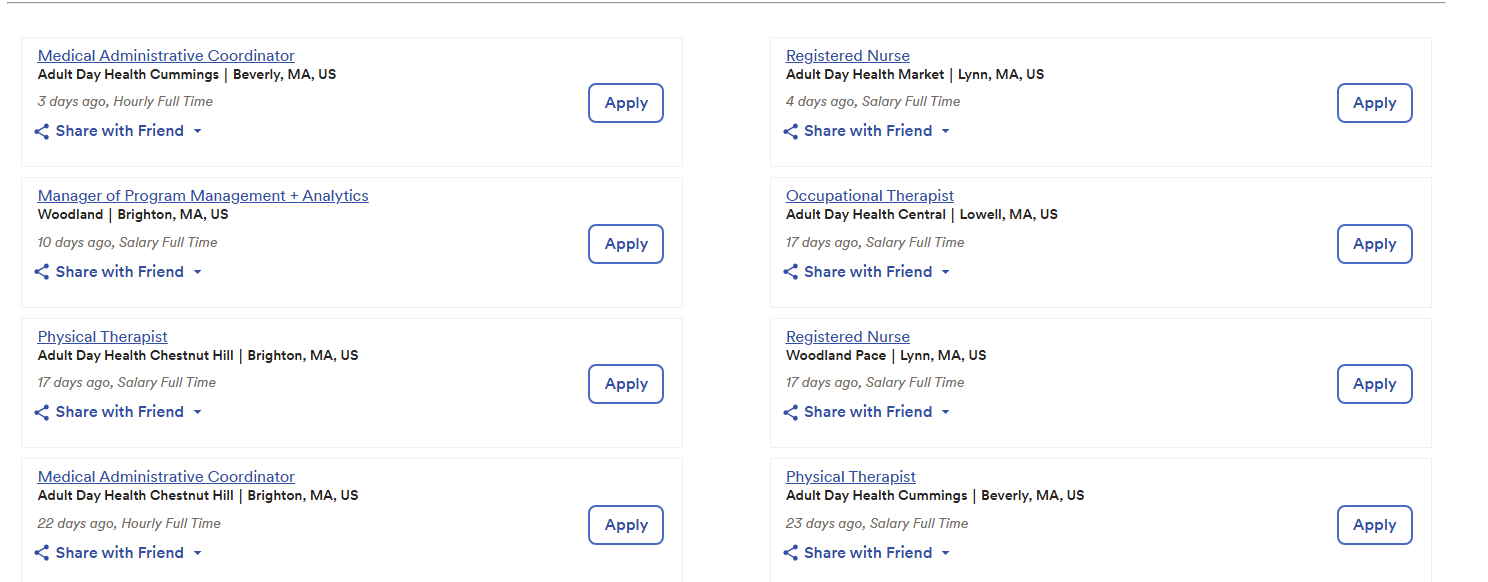
Task: Apply to the Occupational Therapist position
Action: (x=1374, y=244)
